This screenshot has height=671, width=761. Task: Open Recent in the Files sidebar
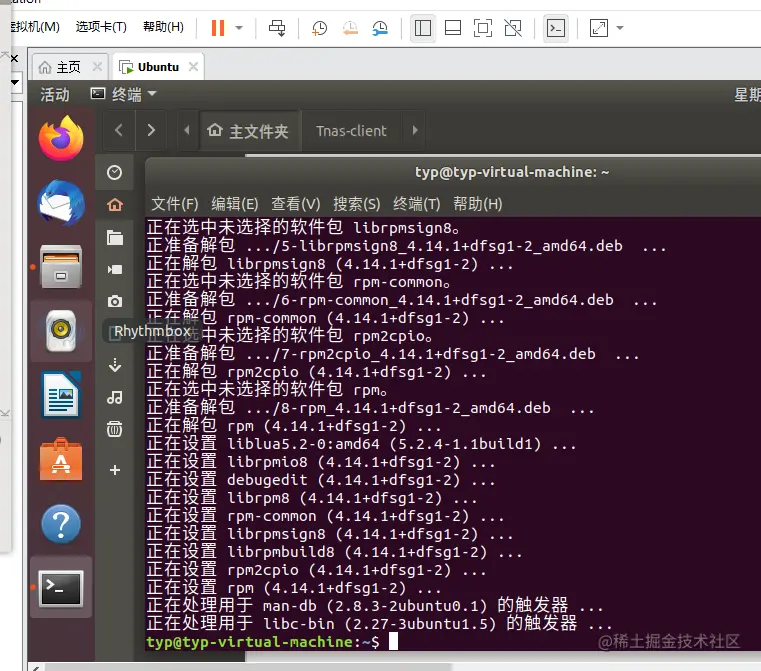[x=115, y=172]
